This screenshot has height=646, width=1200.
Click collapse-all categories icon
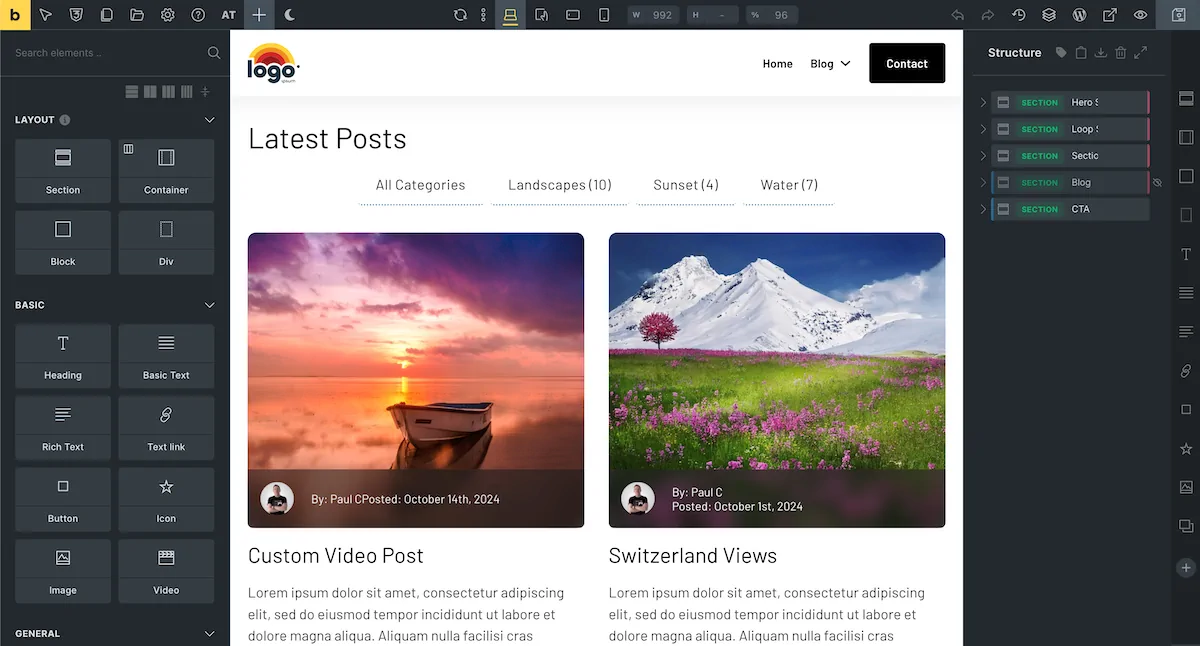pos(205,92)
